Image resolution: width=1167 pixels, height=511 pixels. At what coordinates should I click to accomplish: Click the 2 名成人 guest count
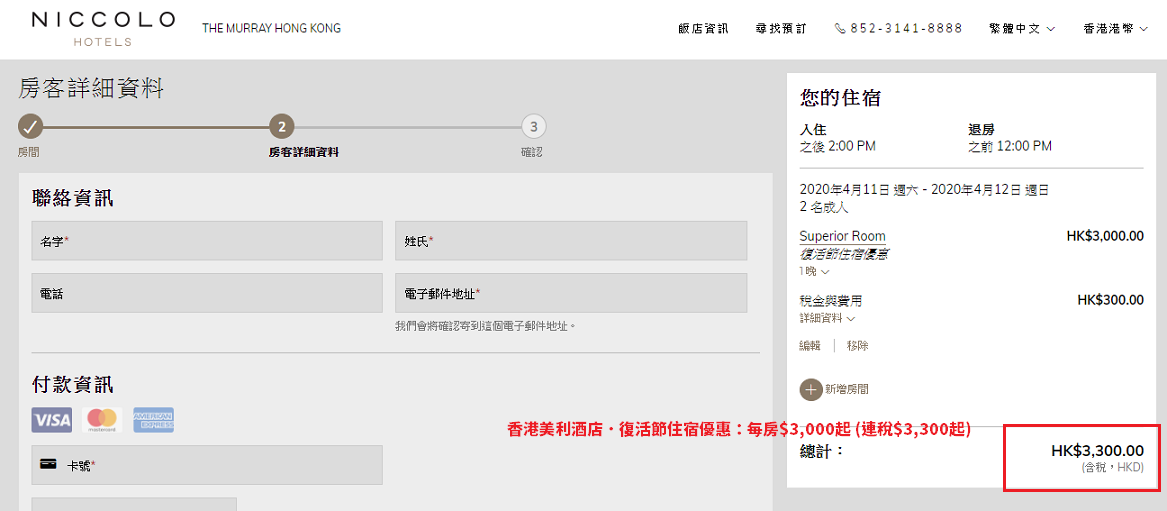point(824,208)
